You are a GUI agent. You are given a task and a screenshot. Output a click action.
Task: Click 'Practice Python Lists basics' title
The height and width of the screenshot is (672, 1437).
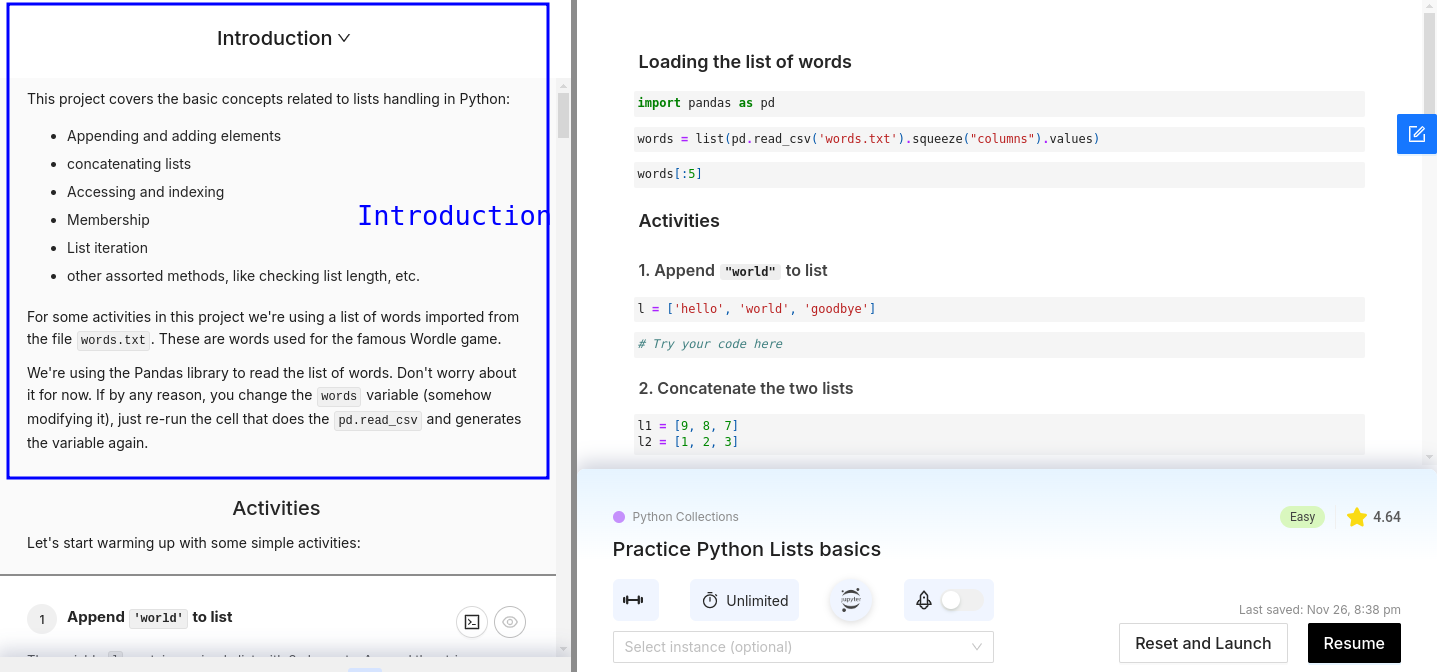747,549
